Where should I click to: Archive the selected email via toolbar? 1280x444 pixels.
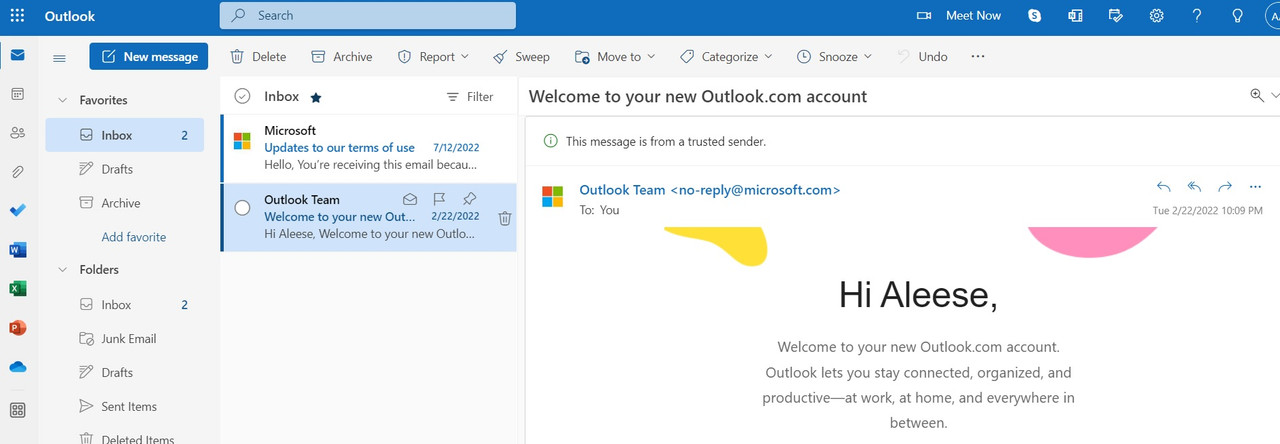pyautogui.click(x=341, y=57)
